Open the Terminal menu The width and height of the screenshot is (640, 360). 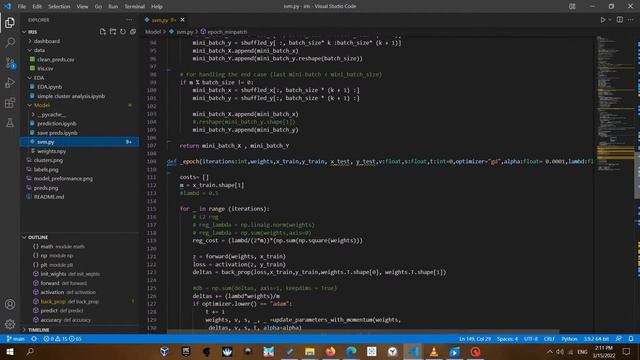point(134,6)
